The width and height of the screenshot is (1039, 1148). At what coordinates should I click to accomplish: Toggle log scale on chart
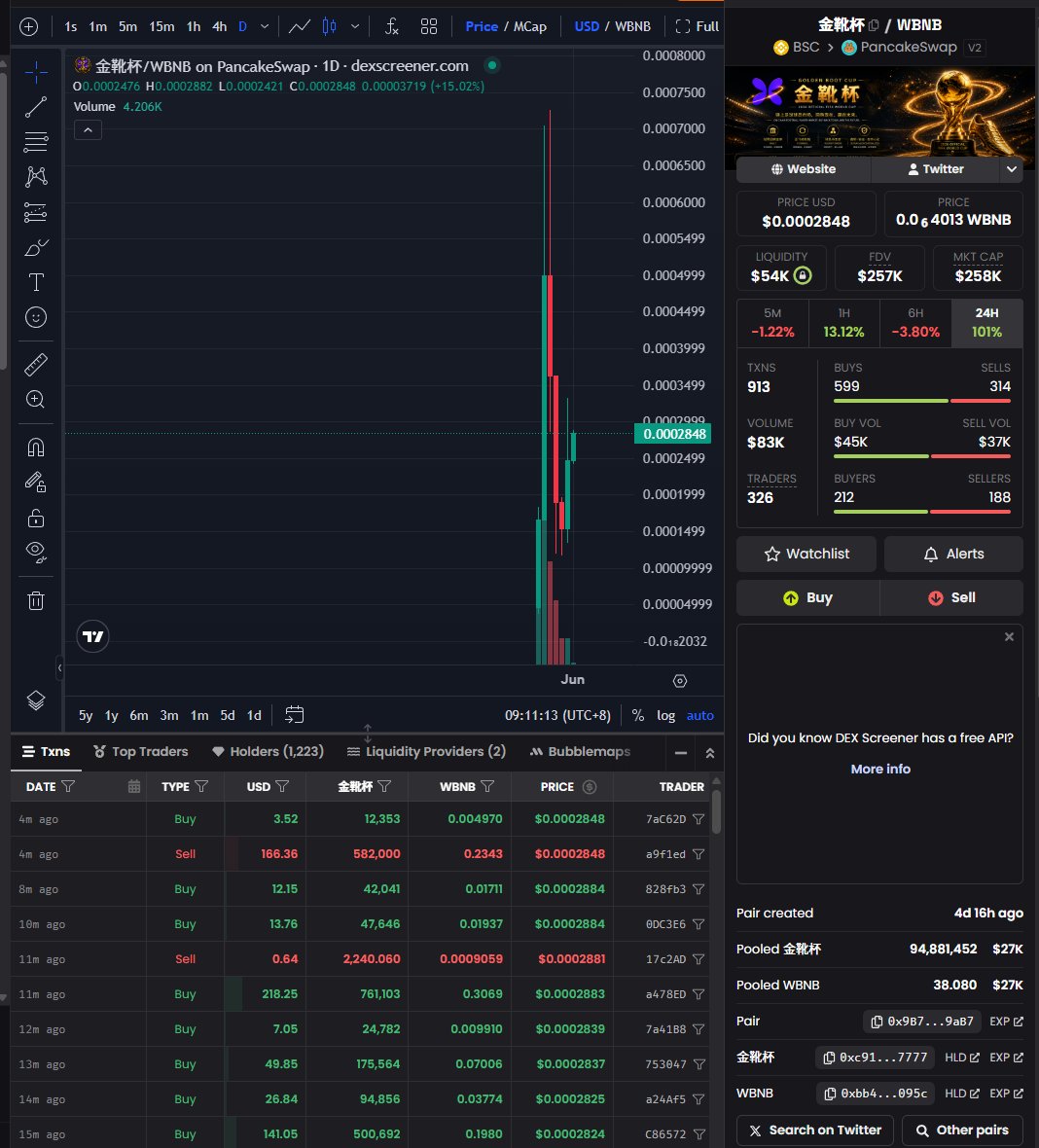pyautogui.click(x=665, y=715)
